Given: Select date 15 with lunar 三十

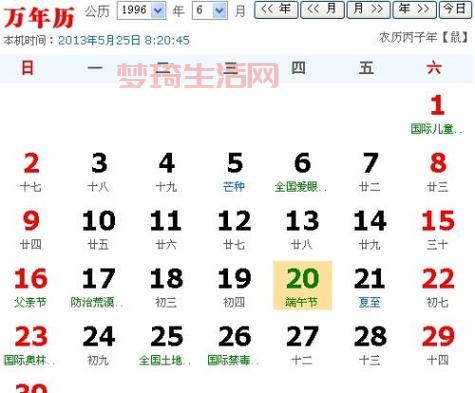Looking at the screenshot, I should click(438, 230).
